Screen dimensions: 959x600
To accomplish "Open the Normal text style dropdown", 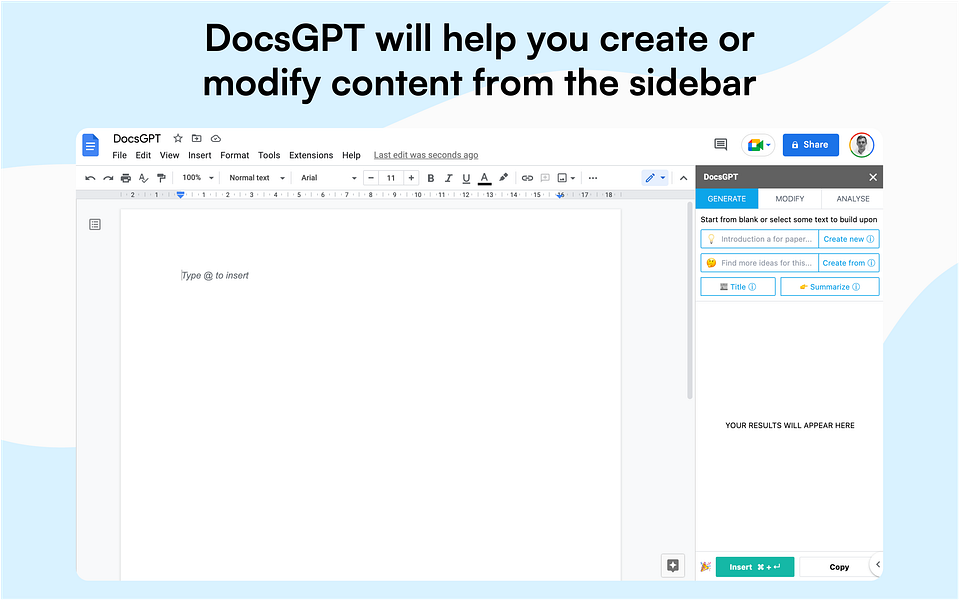I will click(257, 178).
